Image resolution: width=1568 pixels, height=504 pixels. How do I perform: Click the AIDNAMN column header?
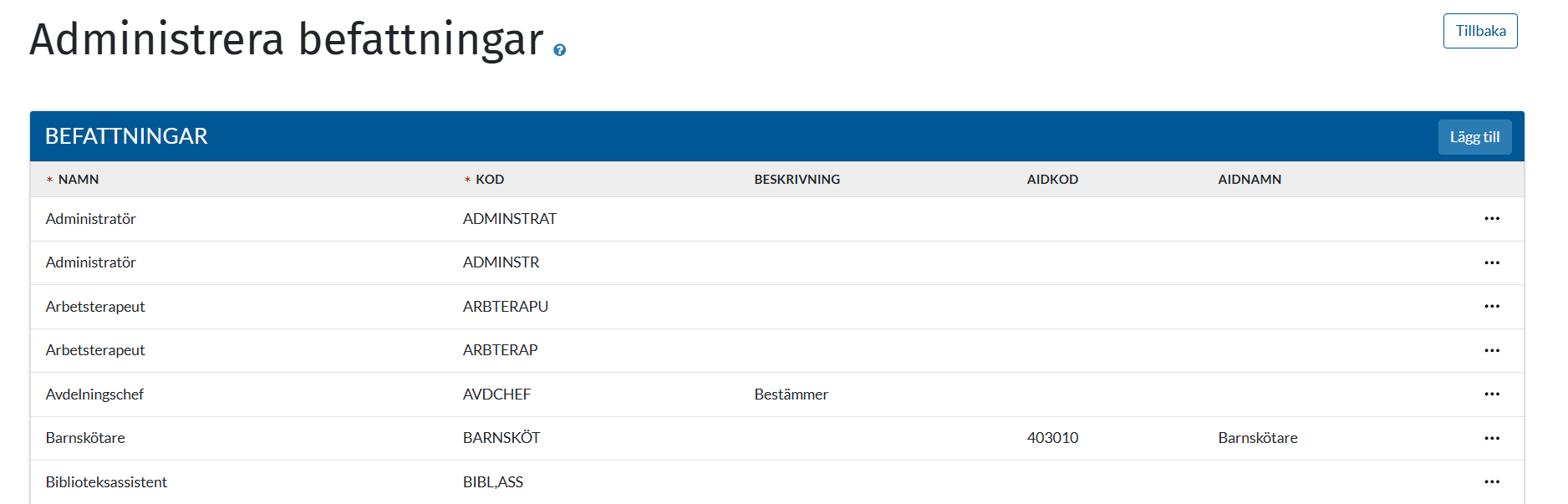1250,180
